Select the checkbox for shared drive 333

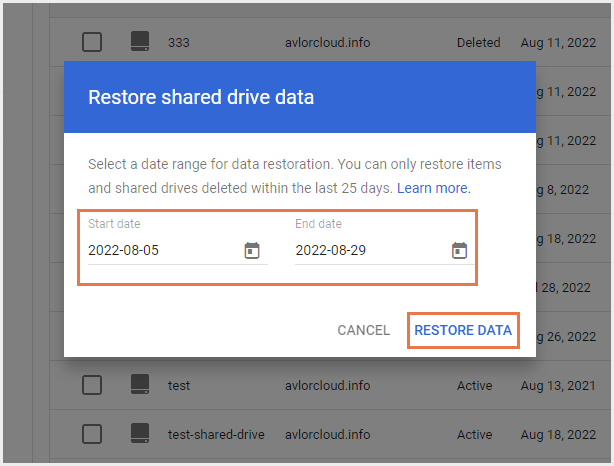(92, 42)
